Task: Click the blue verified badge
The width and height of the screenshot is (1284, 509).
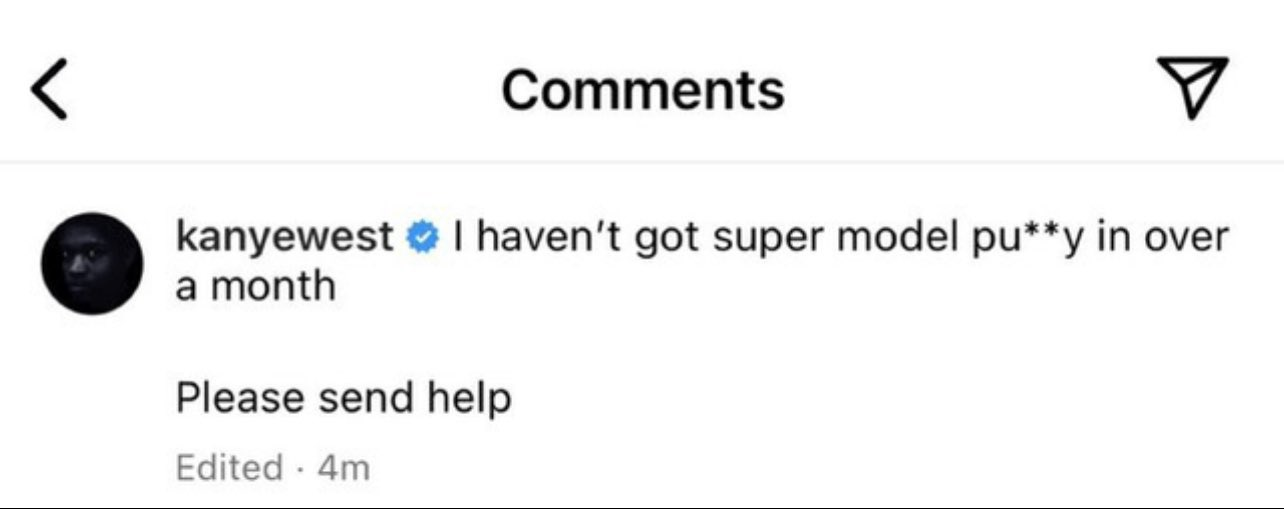Action: [422, 238]
